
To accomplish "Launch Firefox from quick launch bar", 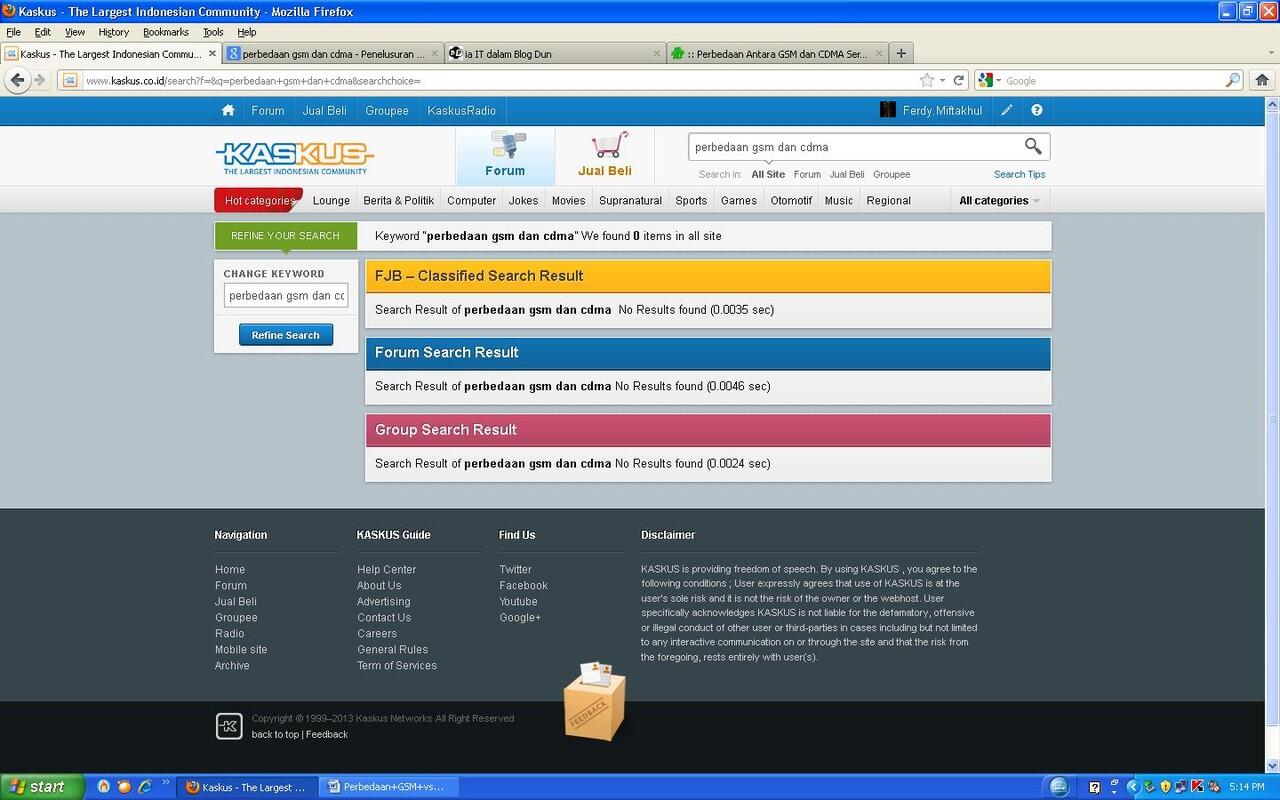I will pyautogui.click(x=124, y=787).
